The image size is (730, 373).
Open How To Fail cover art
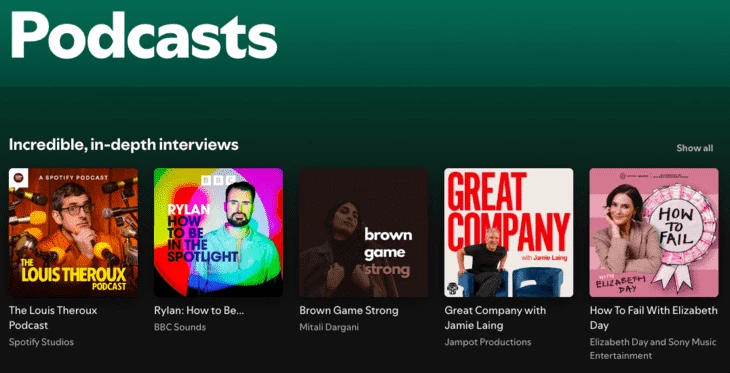[654, 232]
